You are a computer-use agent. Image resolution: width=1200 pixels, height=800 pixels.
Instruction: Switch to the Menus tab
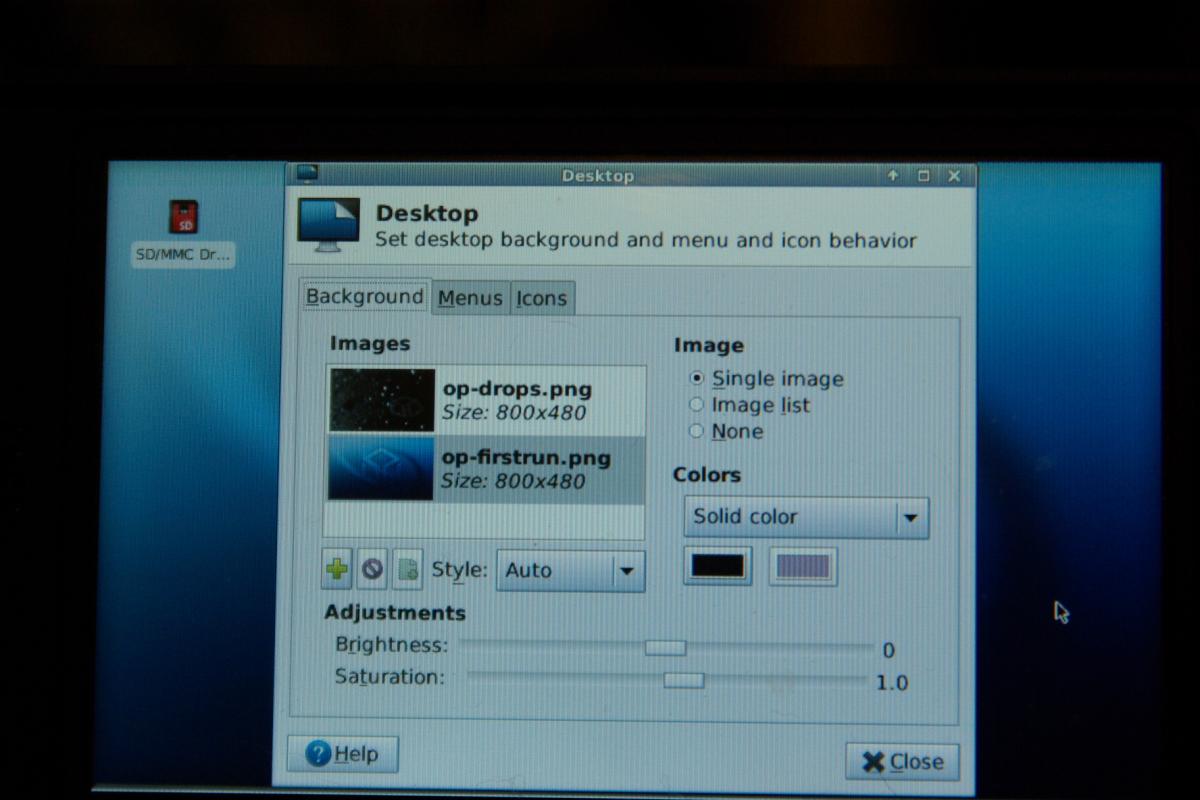click(470, 298)
